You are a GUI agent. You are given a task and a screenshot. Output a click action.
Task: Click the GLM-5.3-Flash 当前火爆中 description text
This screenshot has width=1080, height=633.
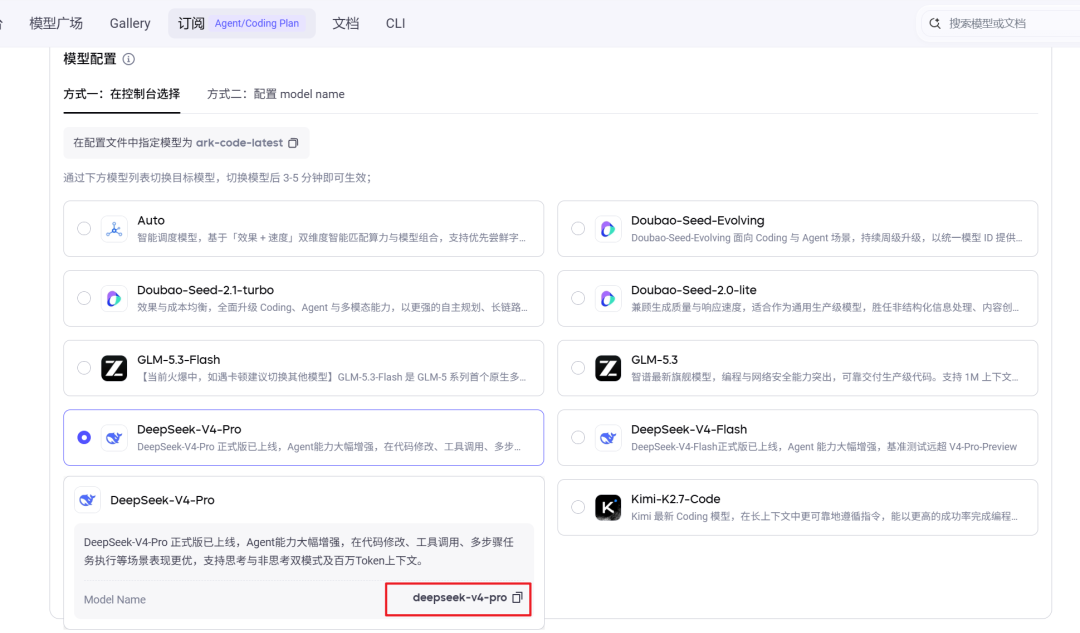[331, 377]
